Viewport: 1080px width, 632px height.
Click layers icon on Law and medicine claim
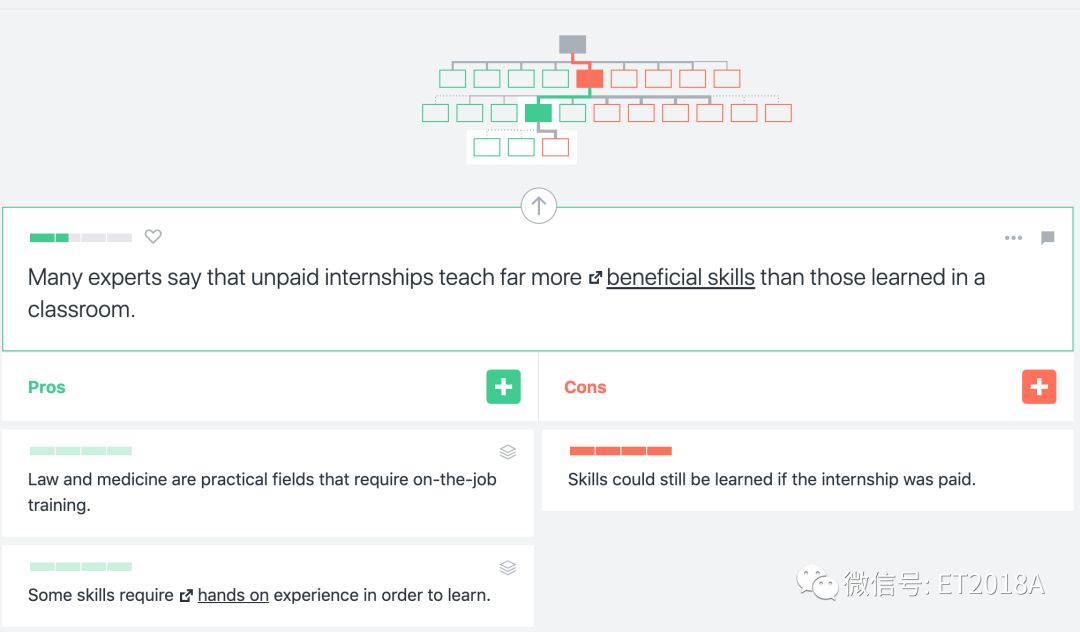[x=507, y=452]
